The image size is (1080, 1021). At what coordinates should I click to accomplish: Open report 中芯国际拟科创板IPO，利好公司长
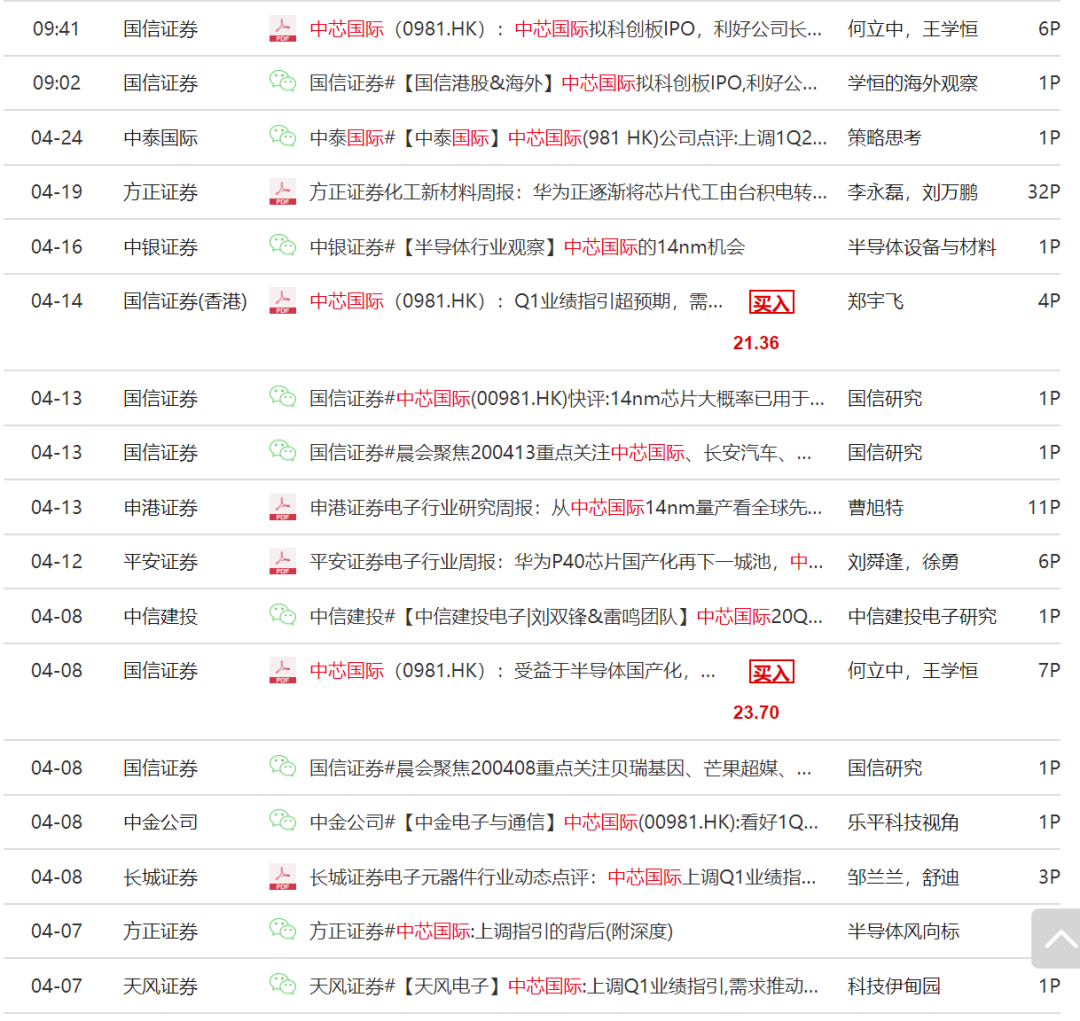pos(565,29)
